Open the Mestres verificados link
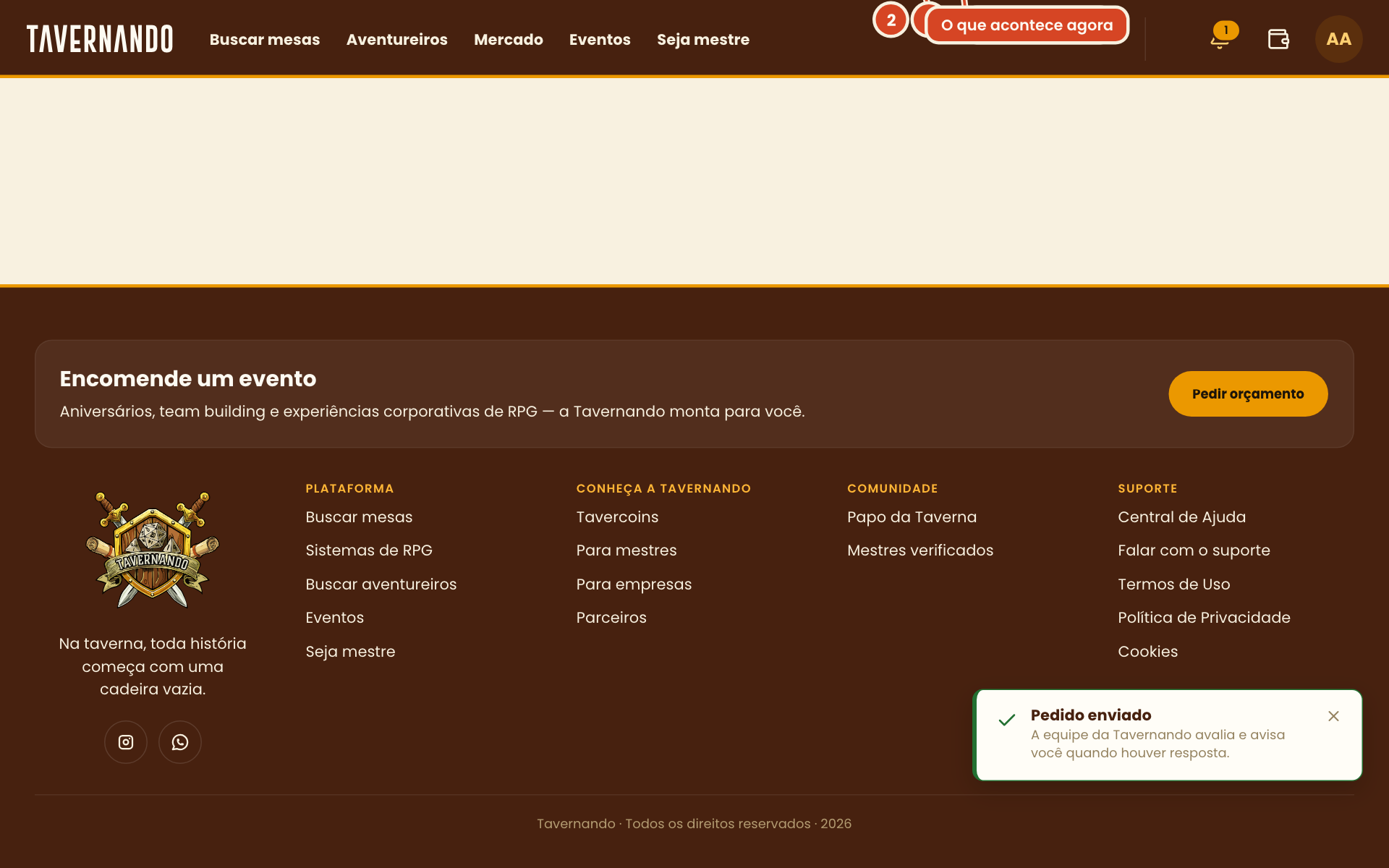This screenshot has height=868, width=1389. pos(920,550)
